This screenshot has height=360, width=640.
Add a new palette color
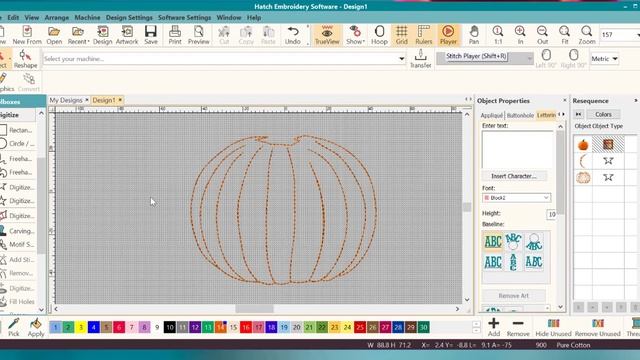(494, 327)
